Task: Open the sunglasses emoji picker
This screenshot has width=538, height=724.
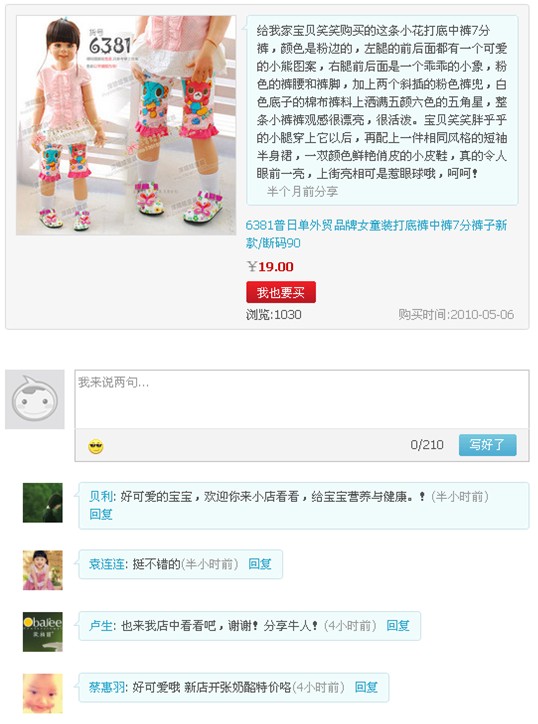Action: point(96,446)
